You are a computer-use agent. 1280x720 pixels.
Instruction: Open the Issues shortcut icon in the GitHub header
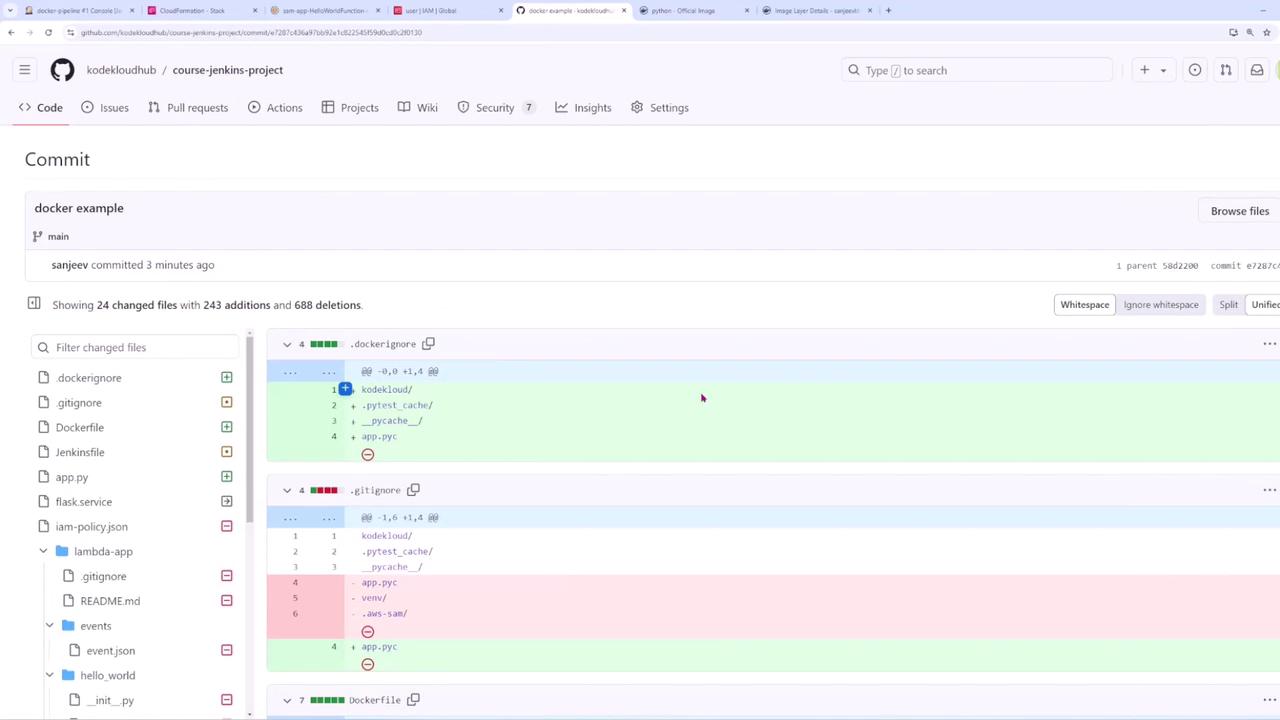coord(1195,70)
